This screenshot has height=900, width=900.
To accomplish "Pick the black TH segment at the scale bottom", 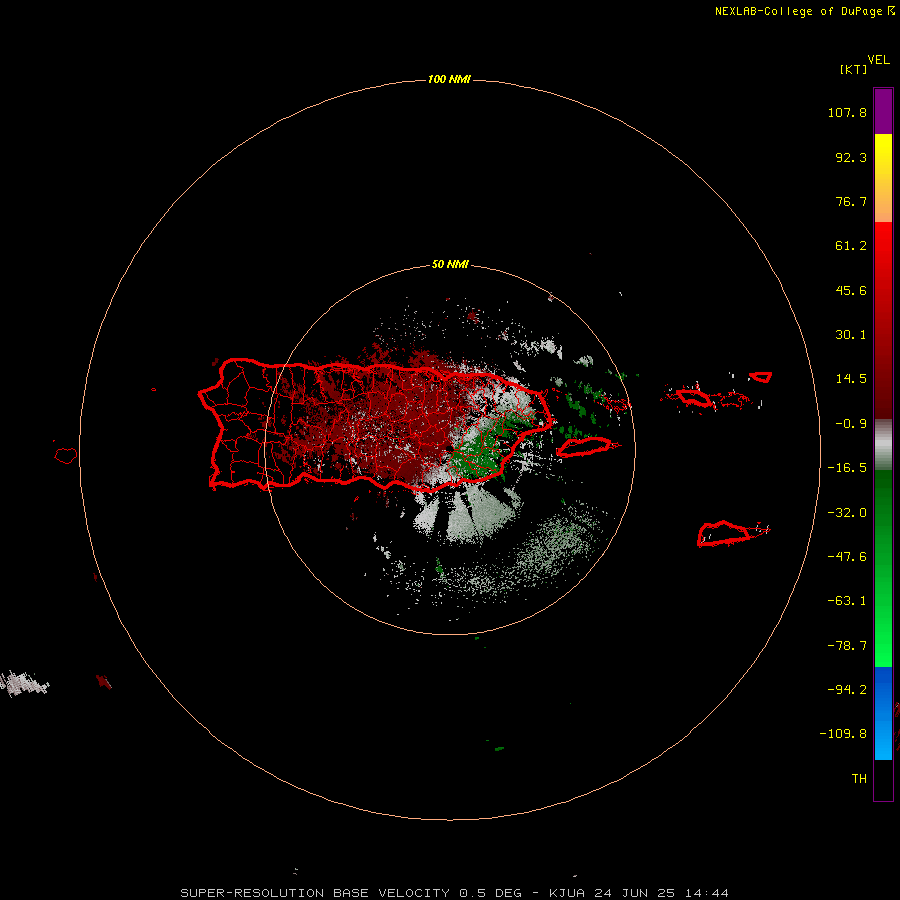I will [883, 779].
